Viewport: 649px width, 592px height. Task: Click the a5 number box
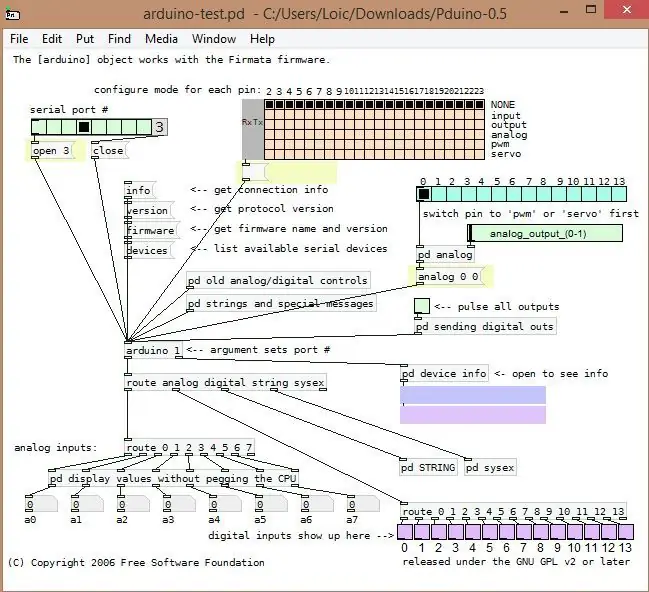click(271, 504)
